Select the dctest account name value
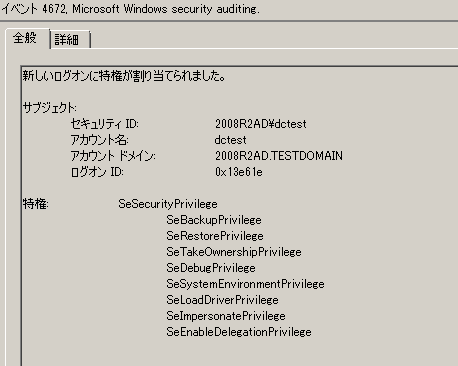 click(231, 140)
